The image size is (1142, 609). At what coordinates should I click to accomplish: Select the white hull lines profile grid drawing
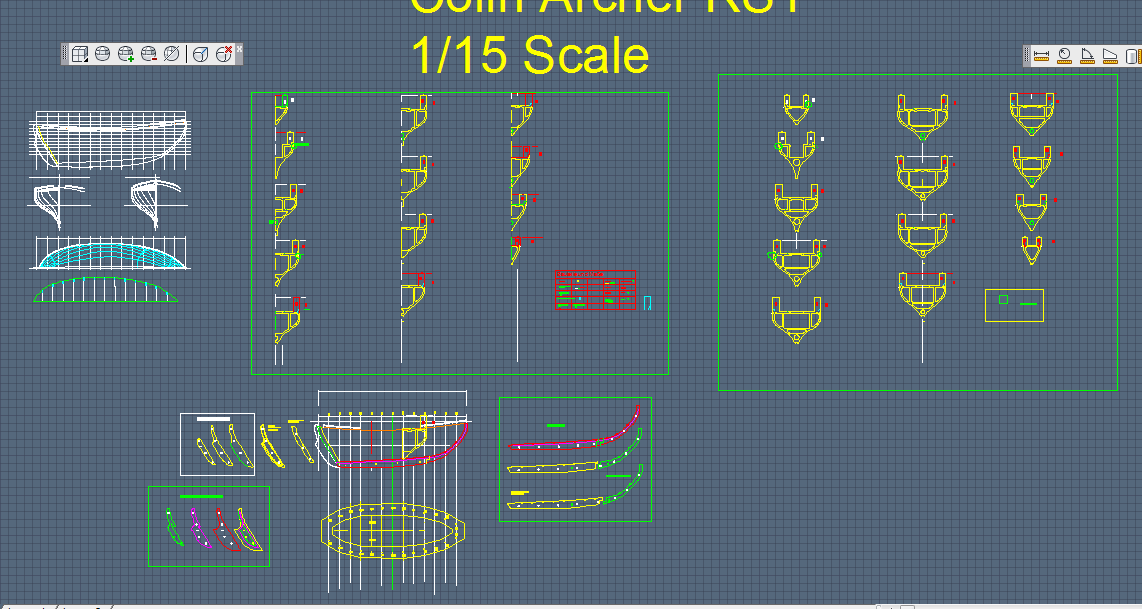click(109, 140)
